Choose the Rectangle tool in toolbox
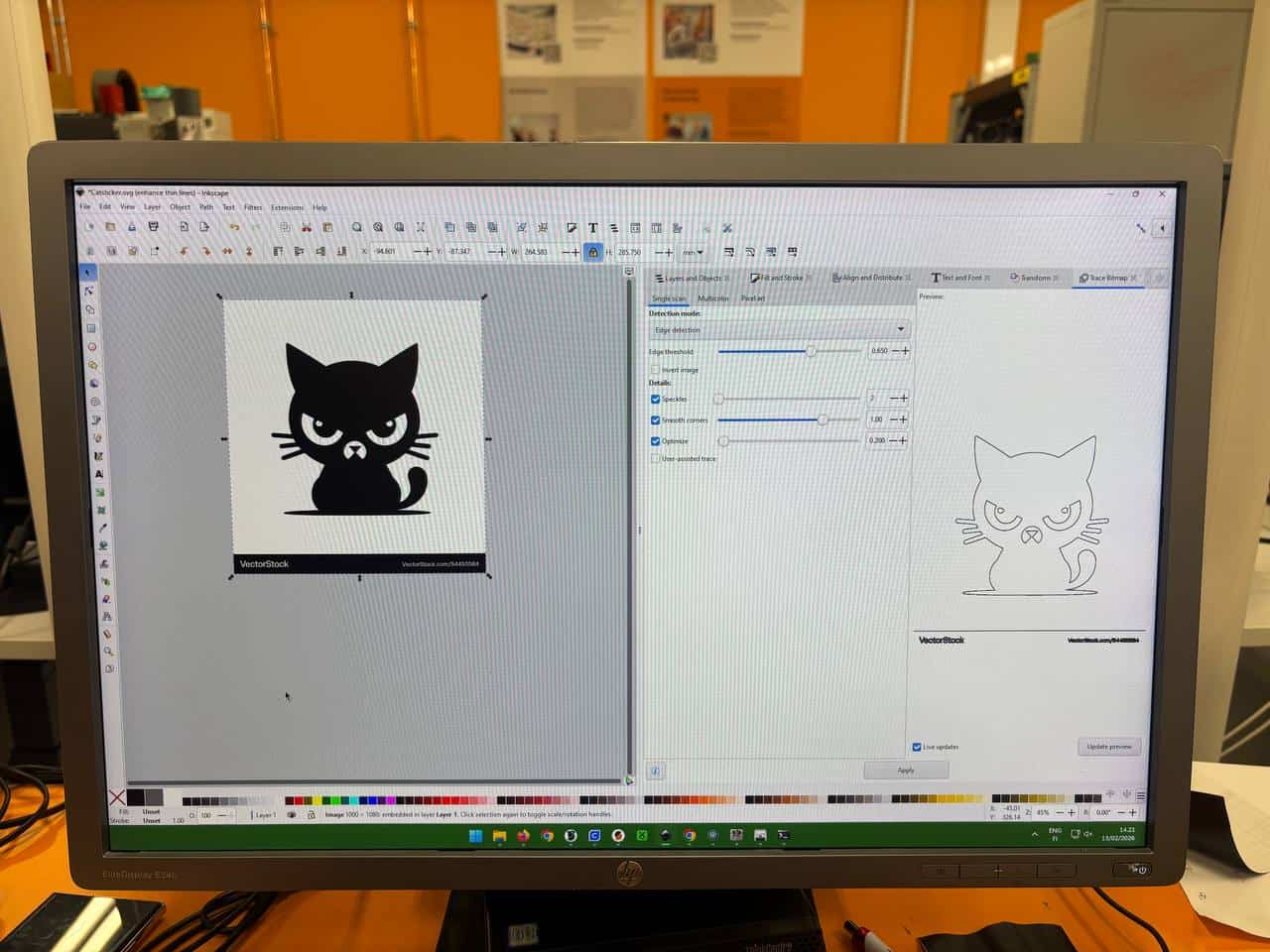The width and height of the screenshot is (1270, 952). click(x=90, y=328)
